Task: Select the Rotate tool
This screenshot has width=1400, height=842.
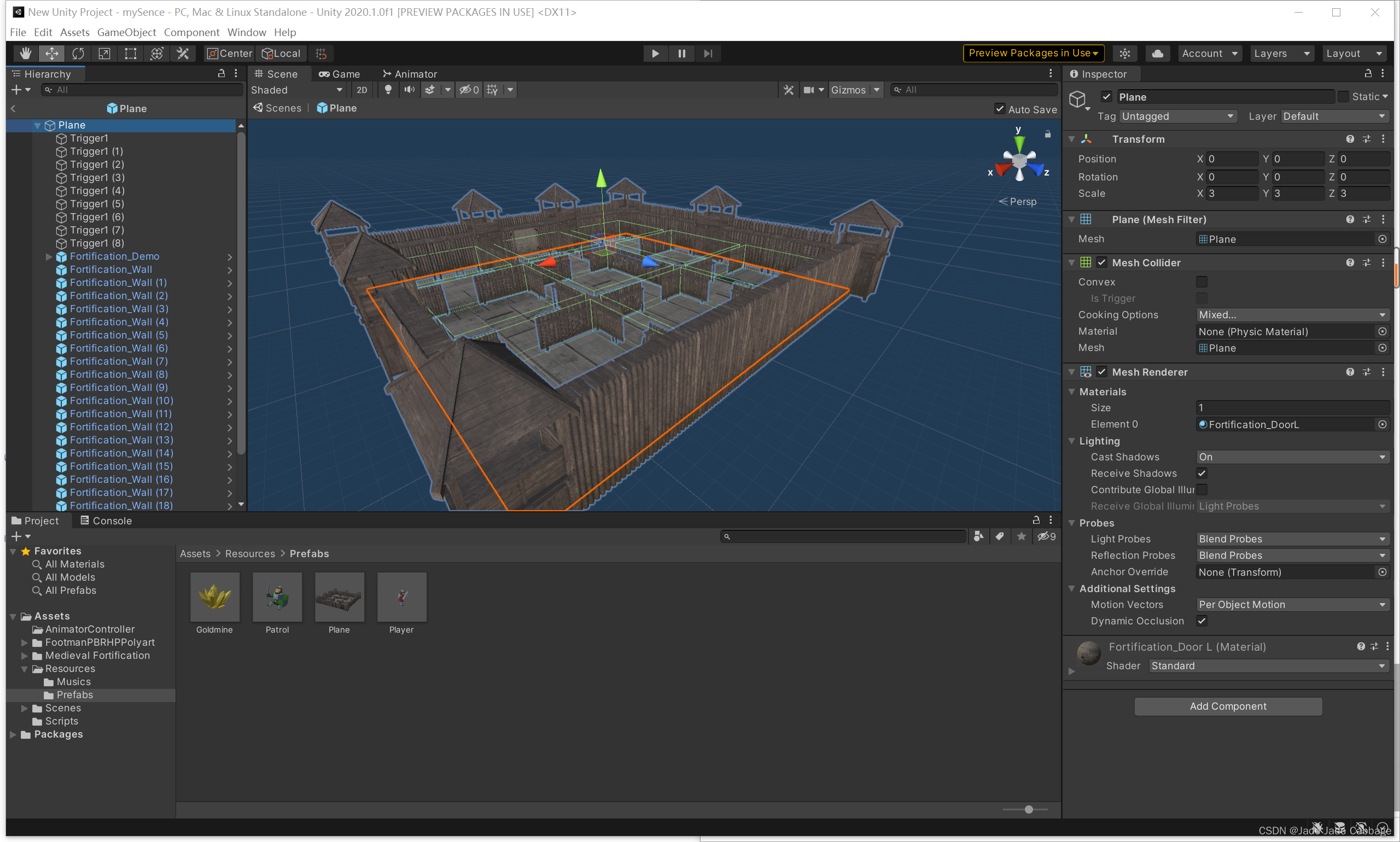Action: [78, 54]
